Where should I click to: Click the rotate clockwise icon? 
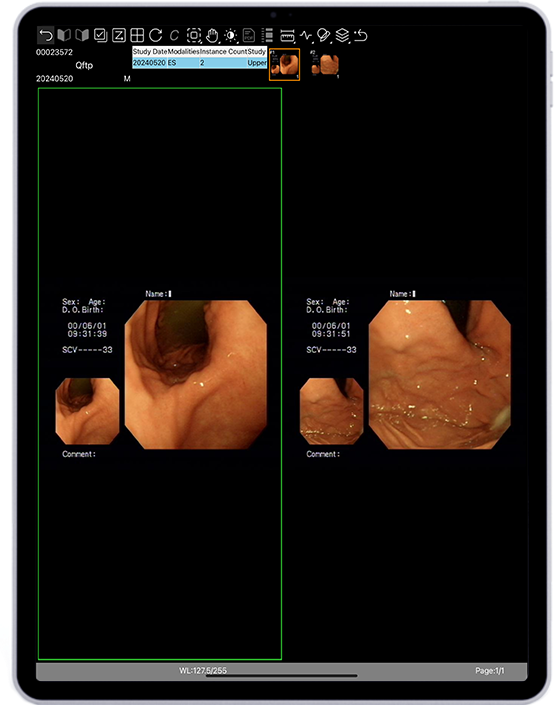tap(156, 35)
